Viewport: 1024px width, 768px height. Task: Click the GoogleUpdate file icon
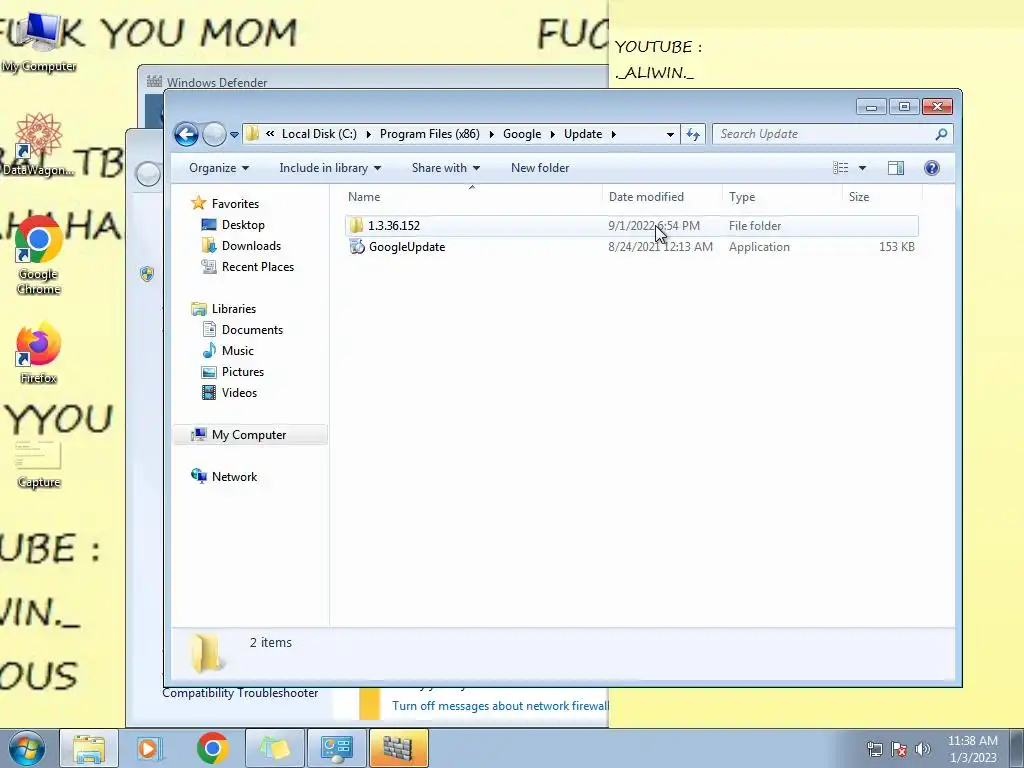pos(357,247)
